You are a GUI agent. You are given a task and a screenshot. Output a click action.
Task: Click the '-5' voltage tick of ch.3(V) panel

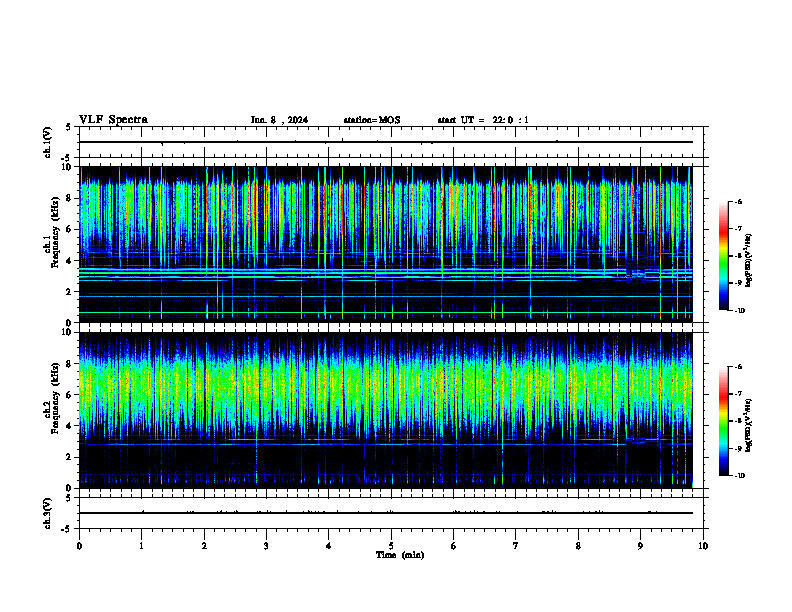coord(67,529)
